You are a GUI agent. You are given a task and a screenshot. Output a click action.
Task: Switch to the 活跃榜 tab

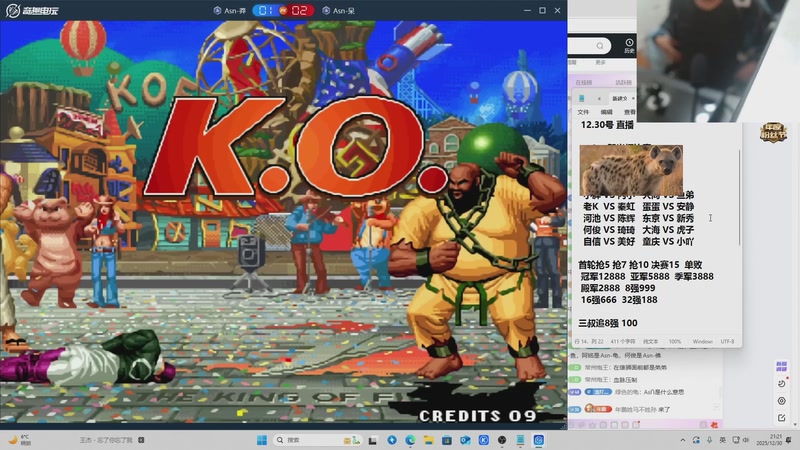pyautogui.click(x=623, y=82)
